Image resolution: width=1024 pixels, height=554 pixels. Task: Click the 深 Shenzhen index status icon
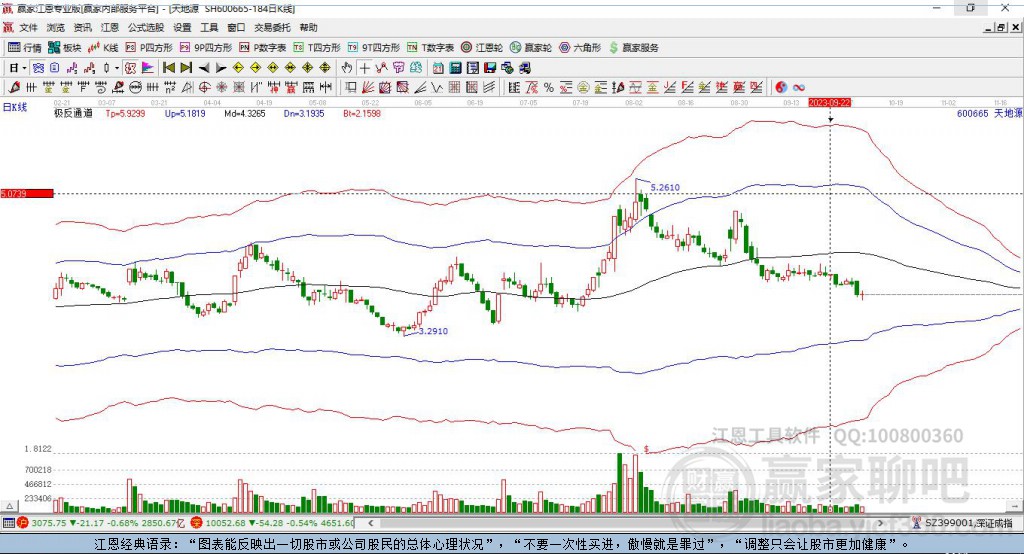[197, 523]
